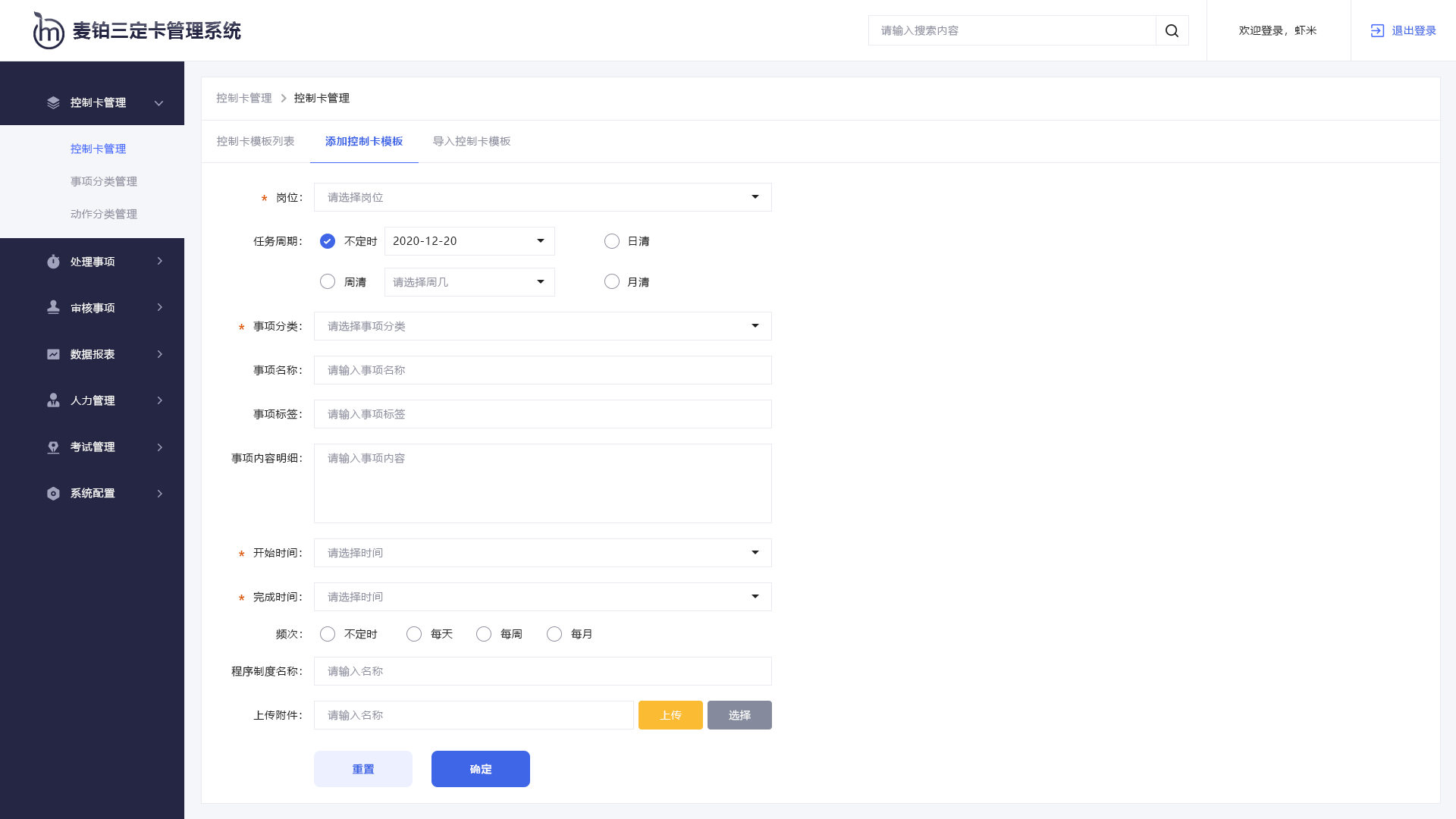The width and height of the screenshot is (1456, 819).
Task: Collapse the 控制卡管理 menu chevron
Action: pyautogui.click(x=158, y=102)
